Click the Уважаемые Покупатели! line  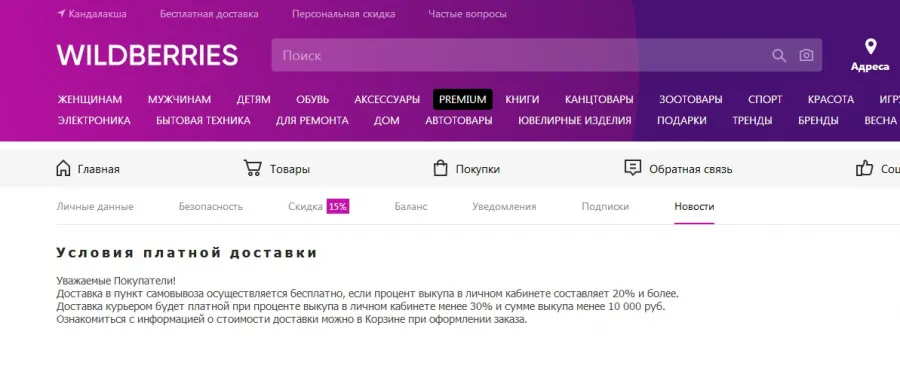pos(116,281)
